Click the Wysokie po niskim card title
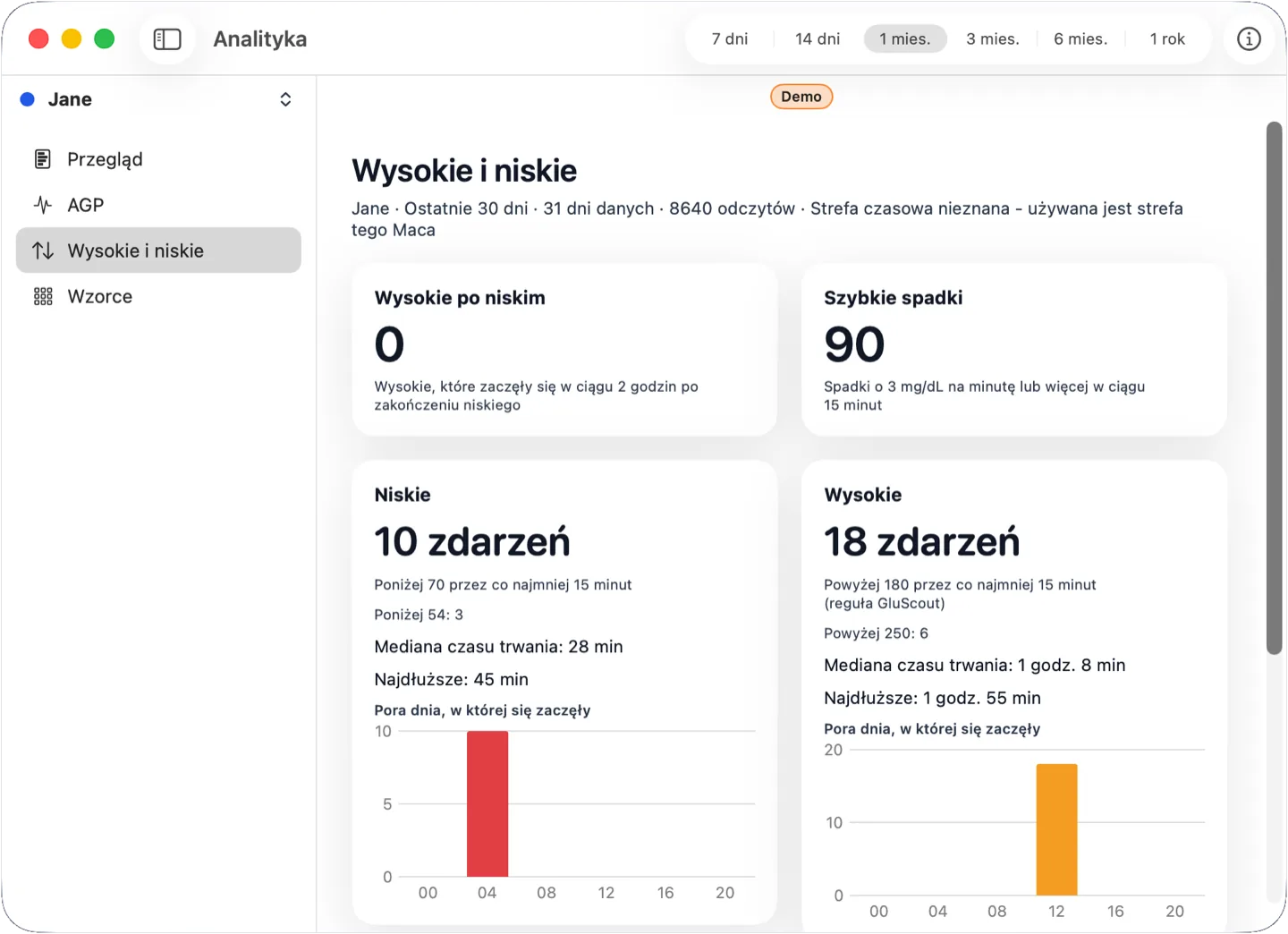This screenshot has width=1288, height=934. pos(460,298)
